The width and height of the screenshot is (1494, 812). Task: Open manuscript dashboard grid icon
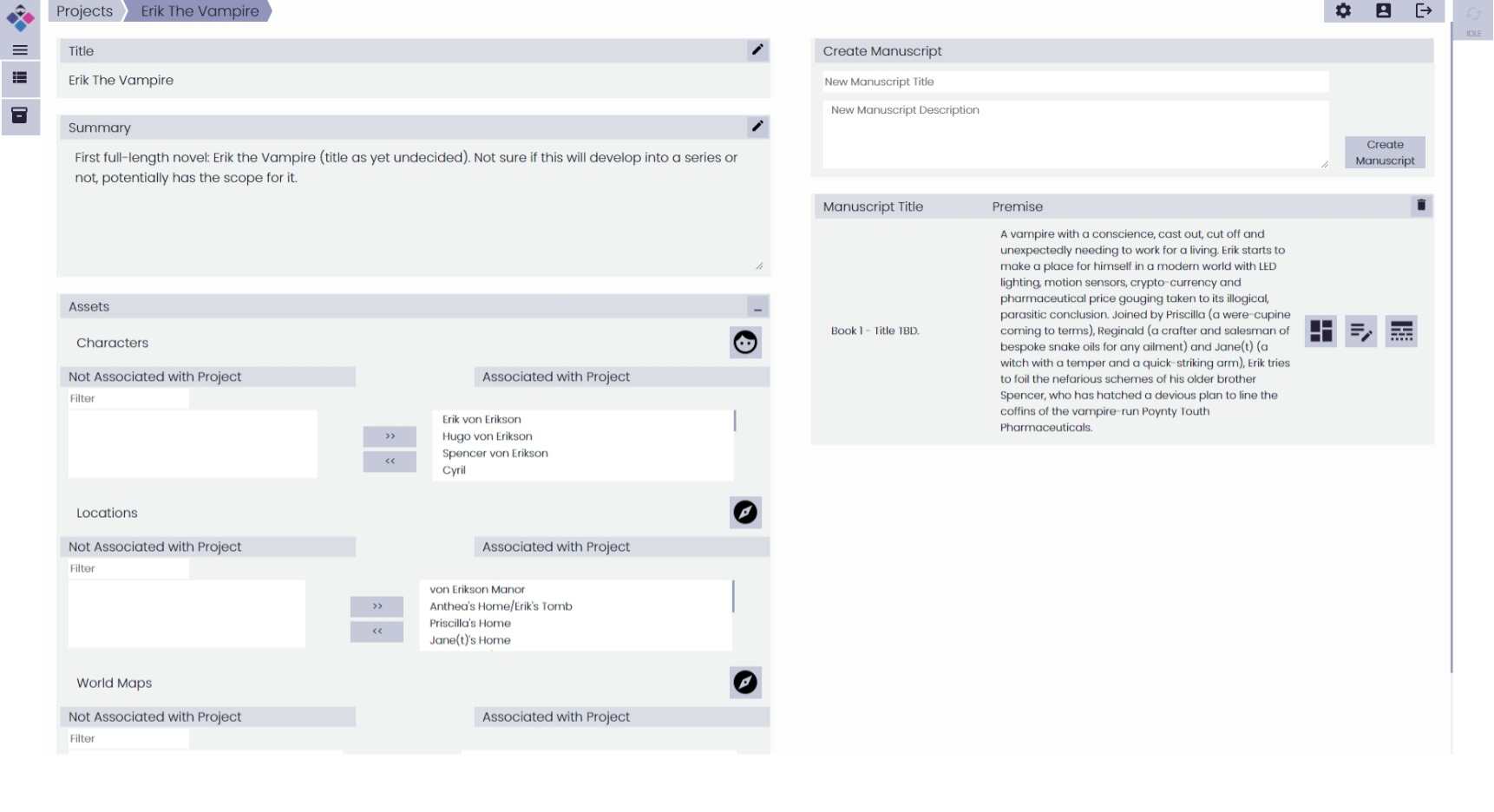(1320, 331)
